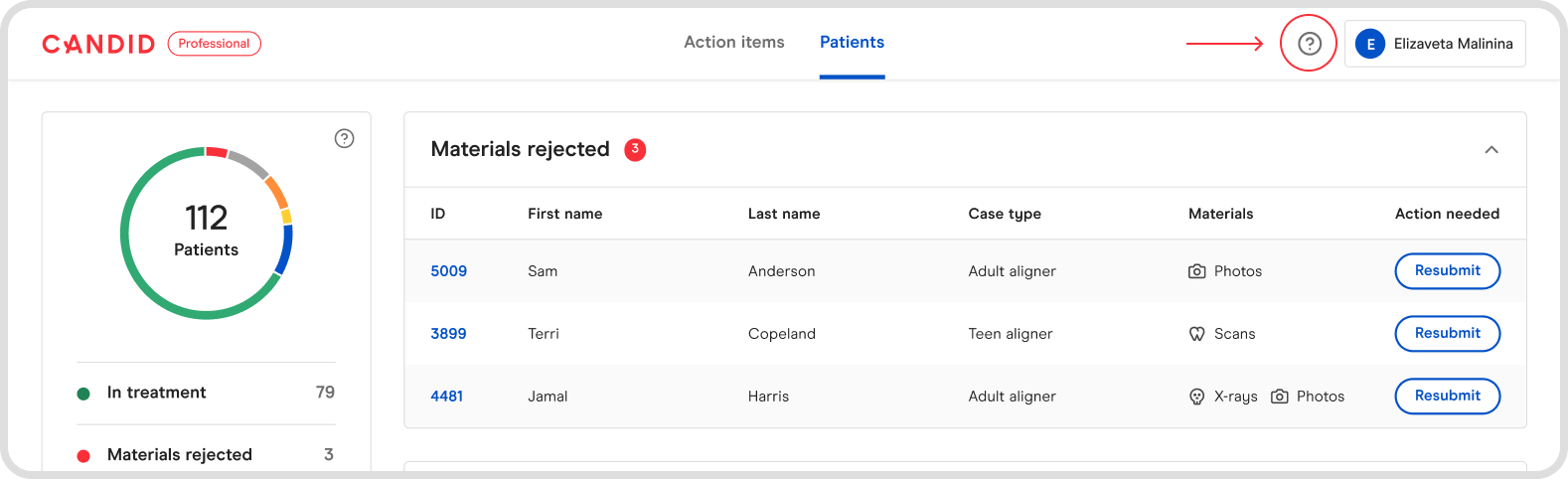Click the Photos camera icon in Jamal Harris's row

point(1280,397)
